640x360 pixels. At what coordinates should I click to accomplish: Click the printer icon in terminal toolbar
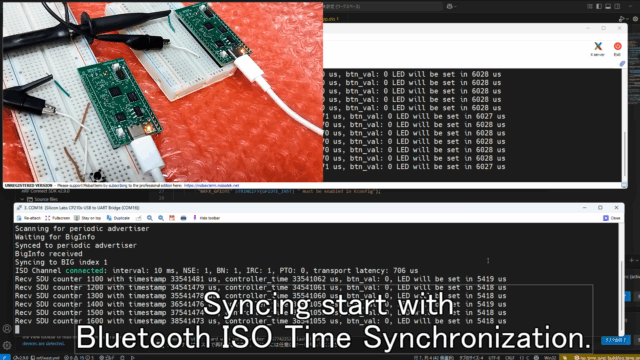pyautogui.click(x=183, y=218)
